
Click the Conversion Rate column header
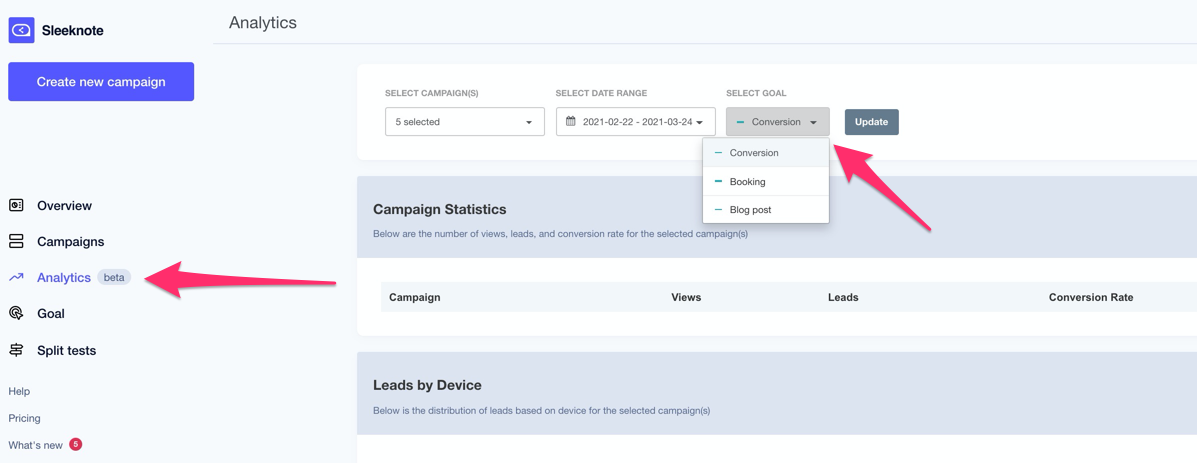tap(1090, 297)
